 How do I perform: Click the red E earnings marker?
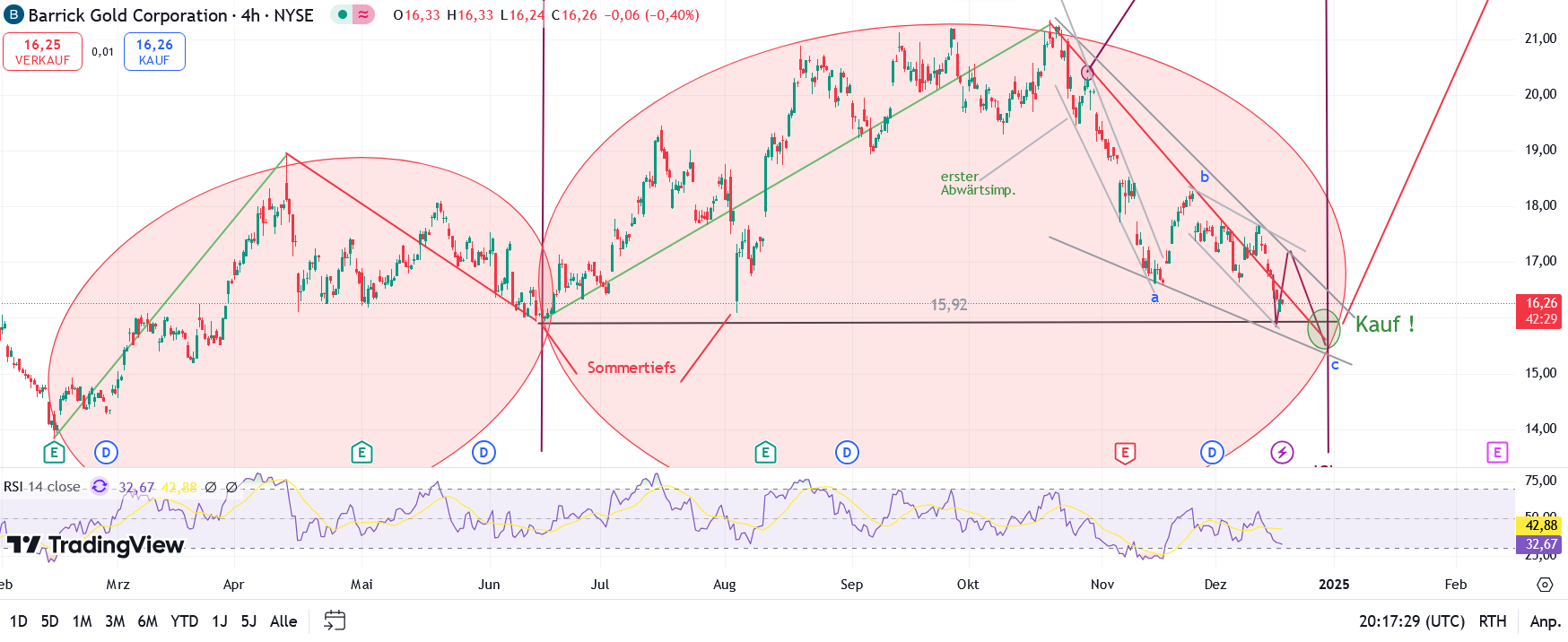(x=1125, y=453)
